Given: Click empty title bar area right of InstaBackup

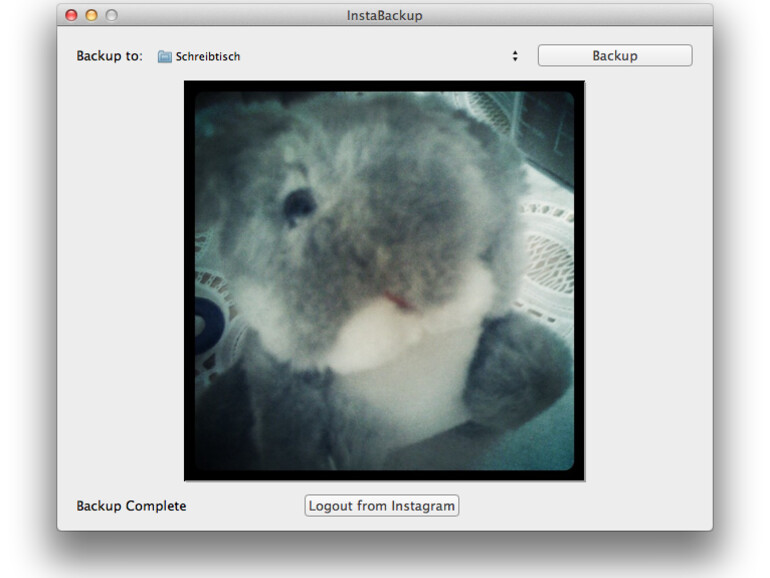Looking at the screenshot, I should [560, 15].
